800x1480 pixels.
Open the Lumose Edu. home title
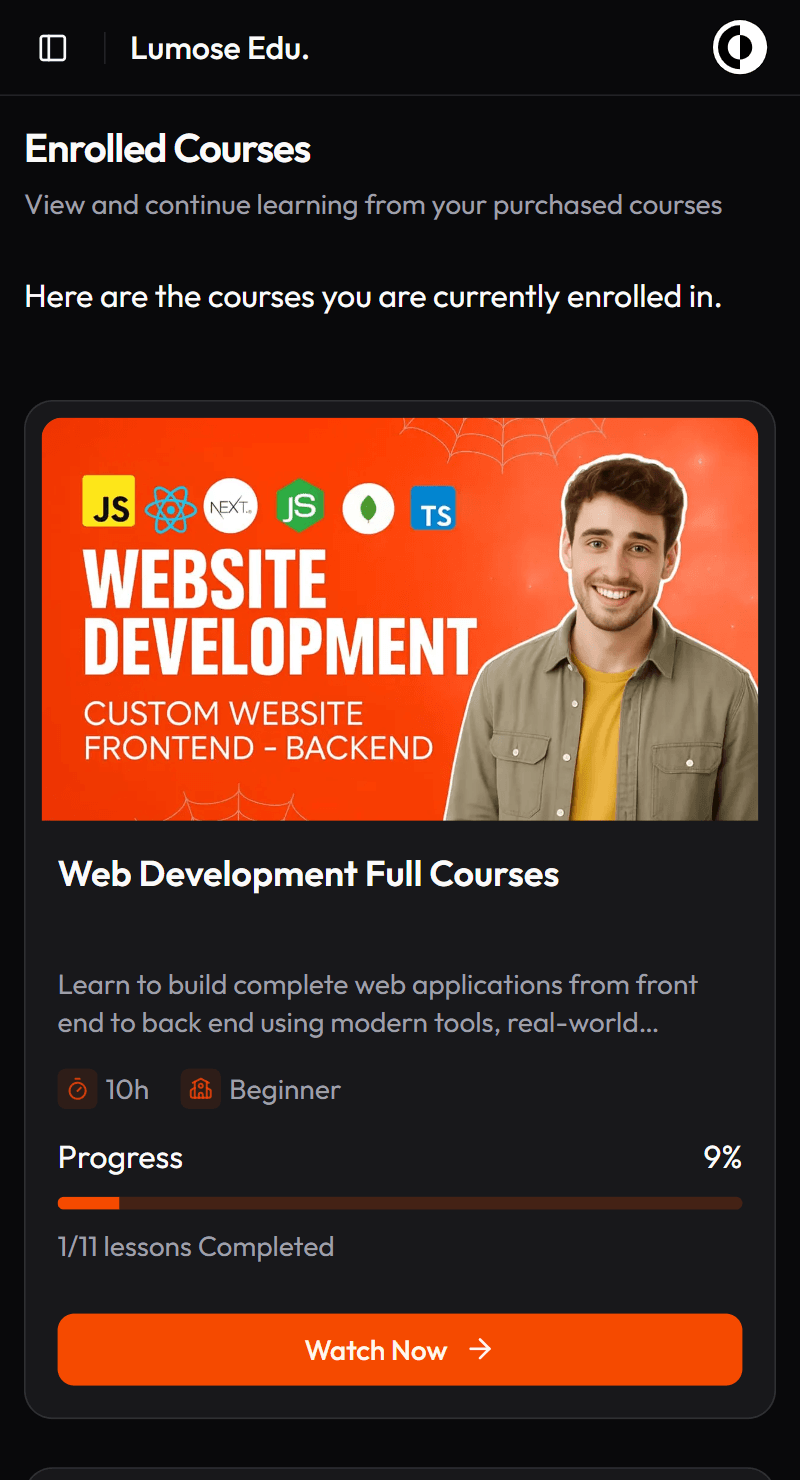[219, 48]
